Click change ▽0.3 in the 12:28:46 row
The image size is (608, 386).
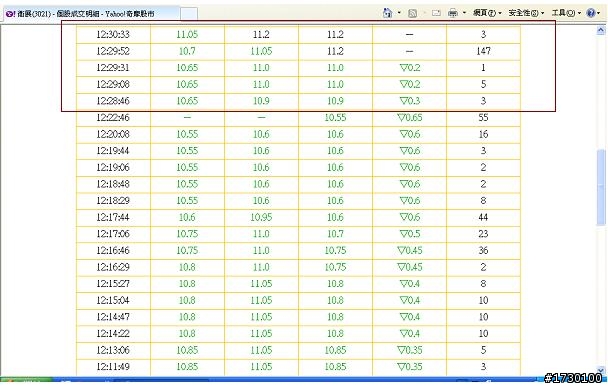[409, 101]
